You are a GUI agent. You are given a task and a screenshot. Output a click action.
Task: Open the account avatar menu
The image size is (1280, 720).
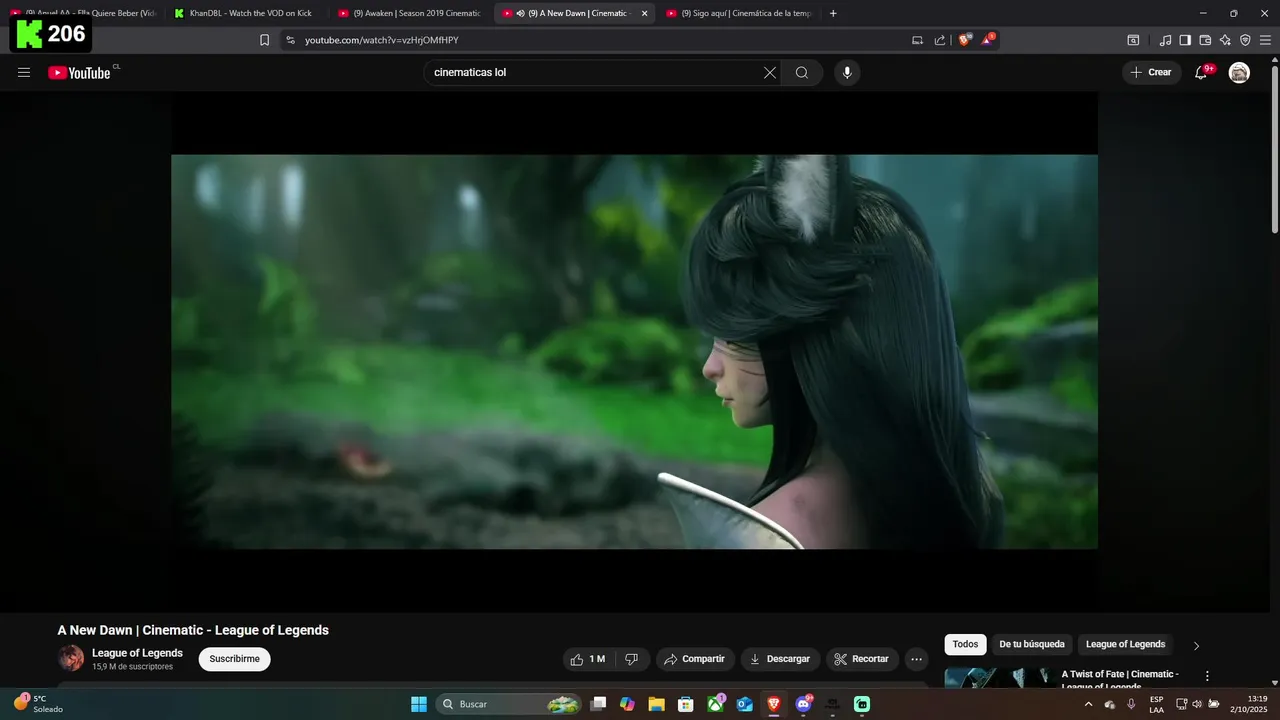(x=1239, y=72)
